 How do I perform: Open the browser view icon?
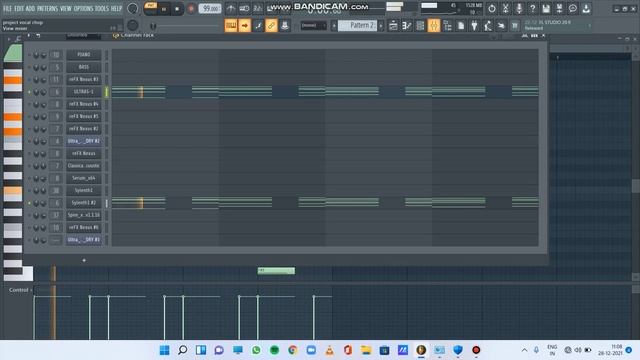coord(447,26)
